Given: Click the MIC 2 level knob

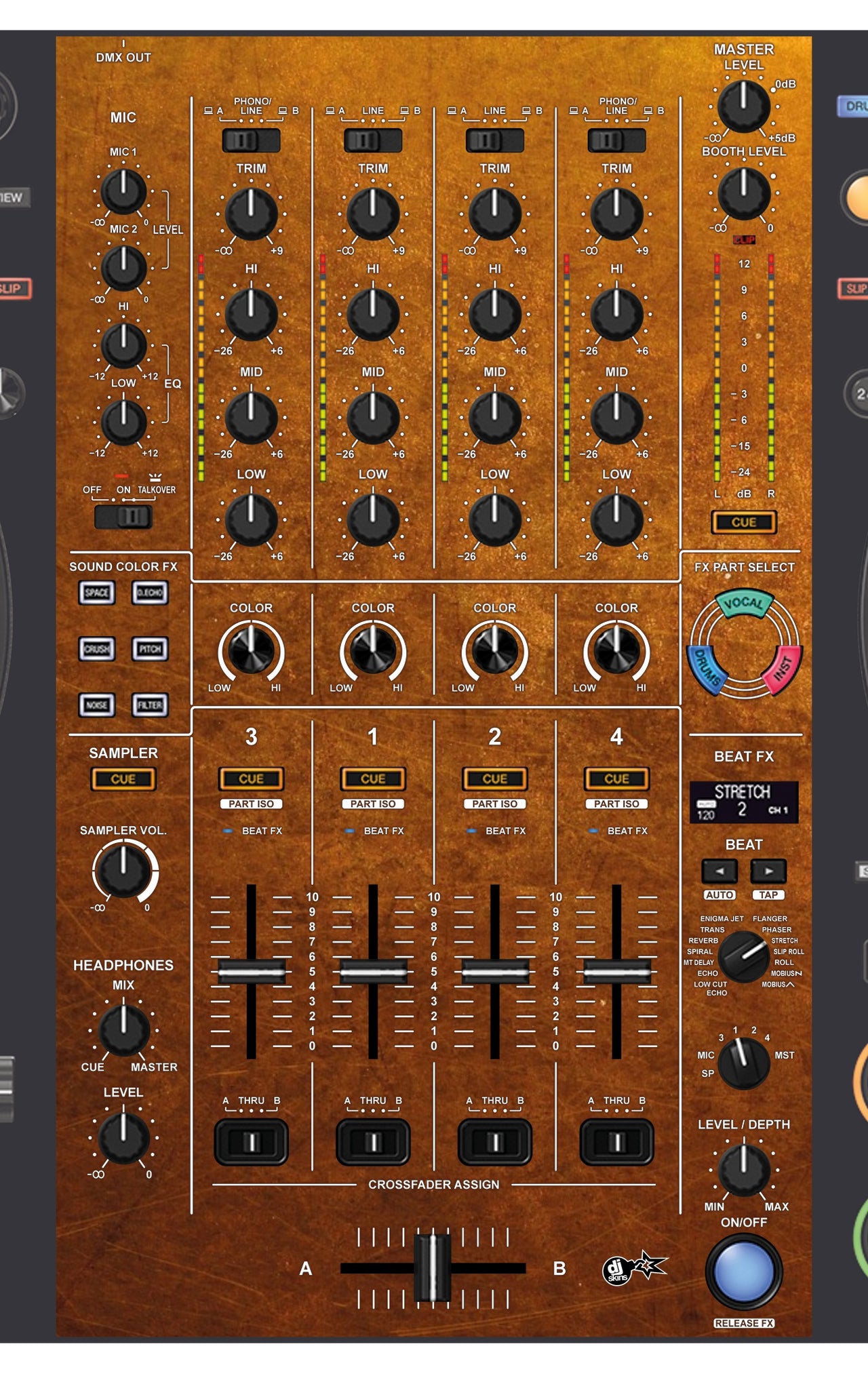Looking at the screenshot, I should [123, 268].
